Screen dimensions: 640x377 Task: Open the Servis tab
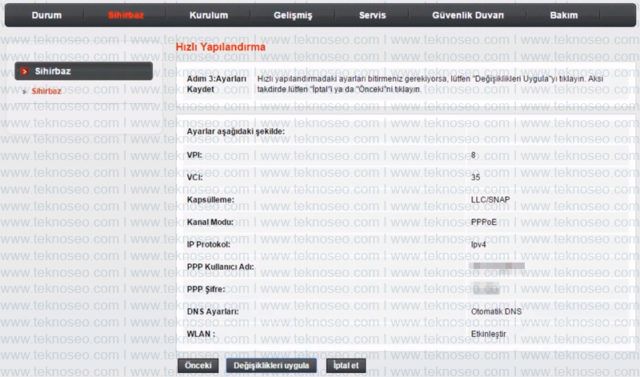pos(372,15)
